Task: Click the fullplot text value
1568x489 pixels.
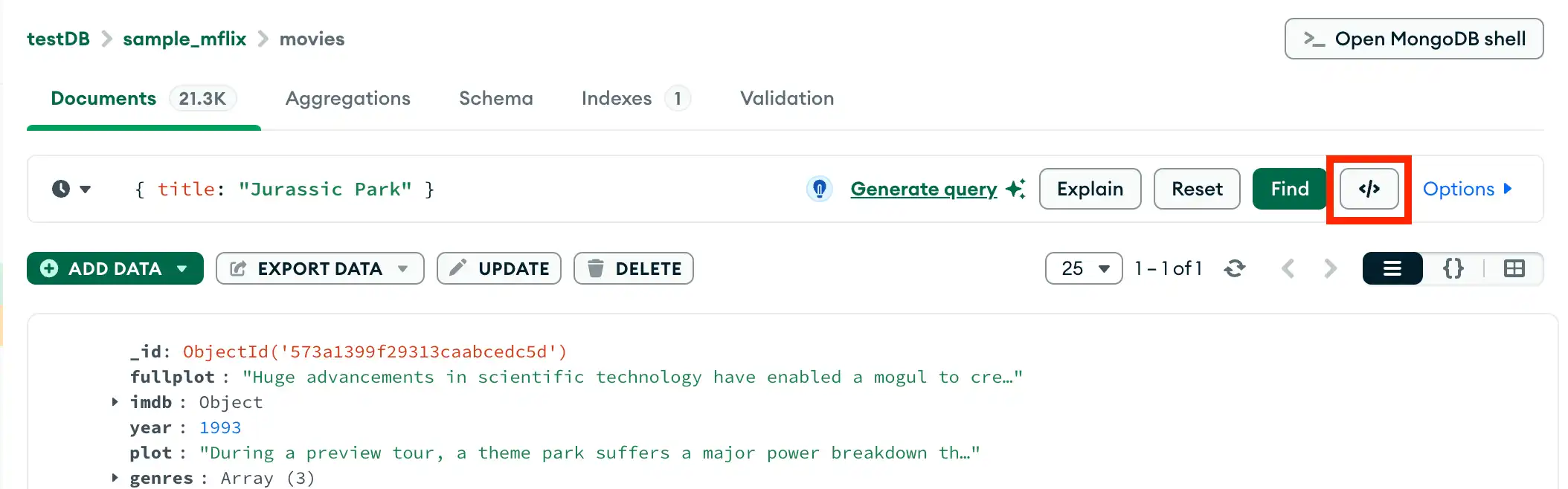Action: (x=632, y=377)
